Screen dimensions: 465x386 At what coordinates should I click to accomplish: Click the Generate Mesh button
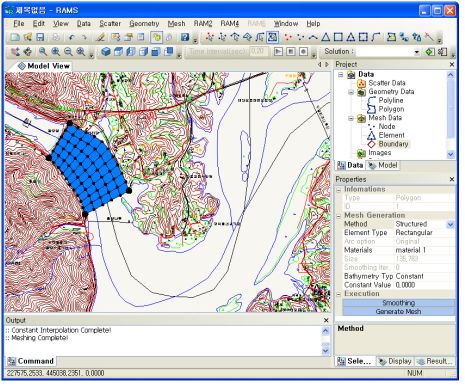tap(399, 311)
